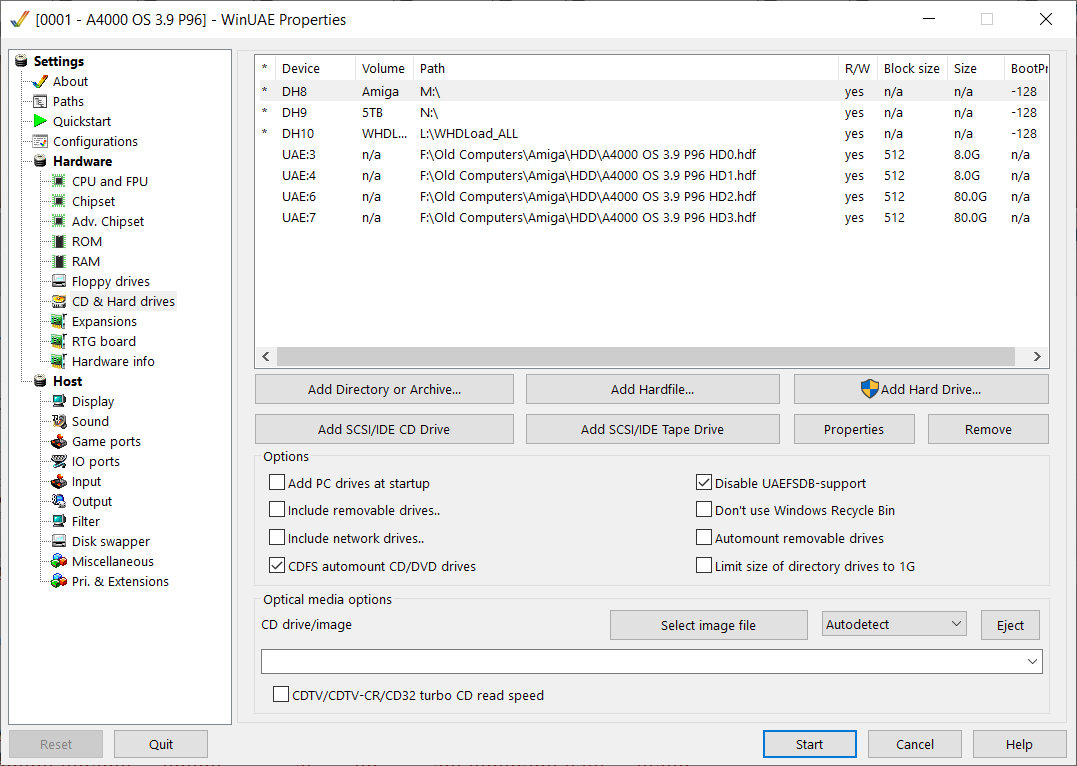Uncheck Disable UAEFSDB-support
Image resolution: width=1077 pixels, height=766 pixels.
703,482
